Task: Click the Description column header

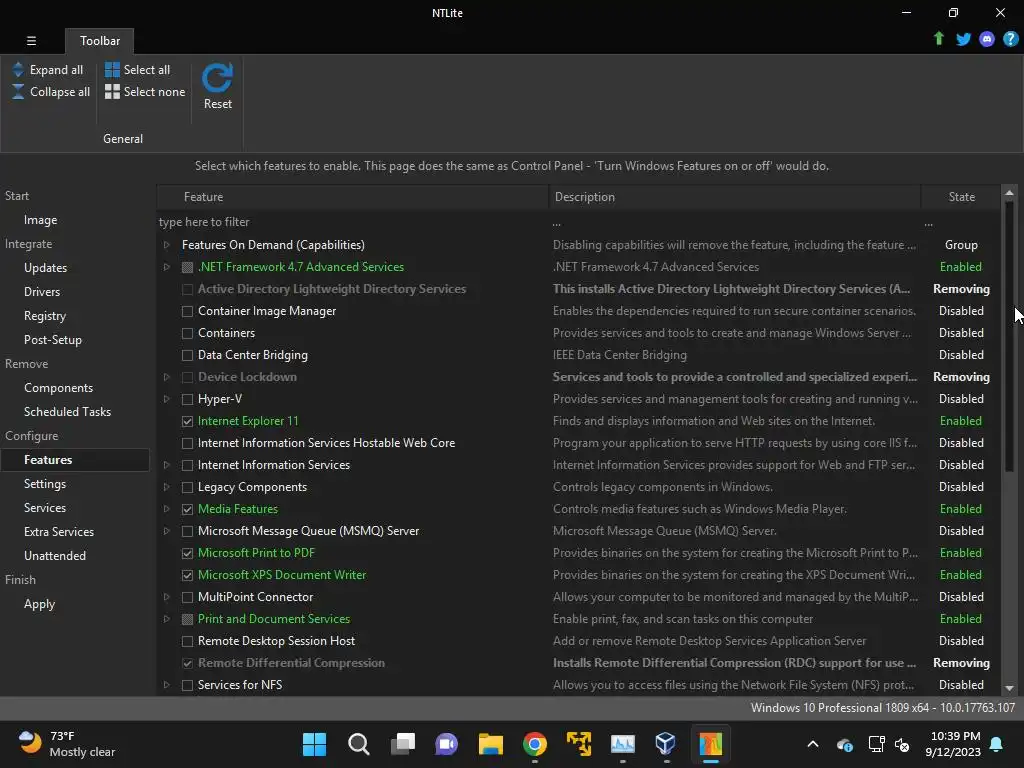Action: coord(735,197)
